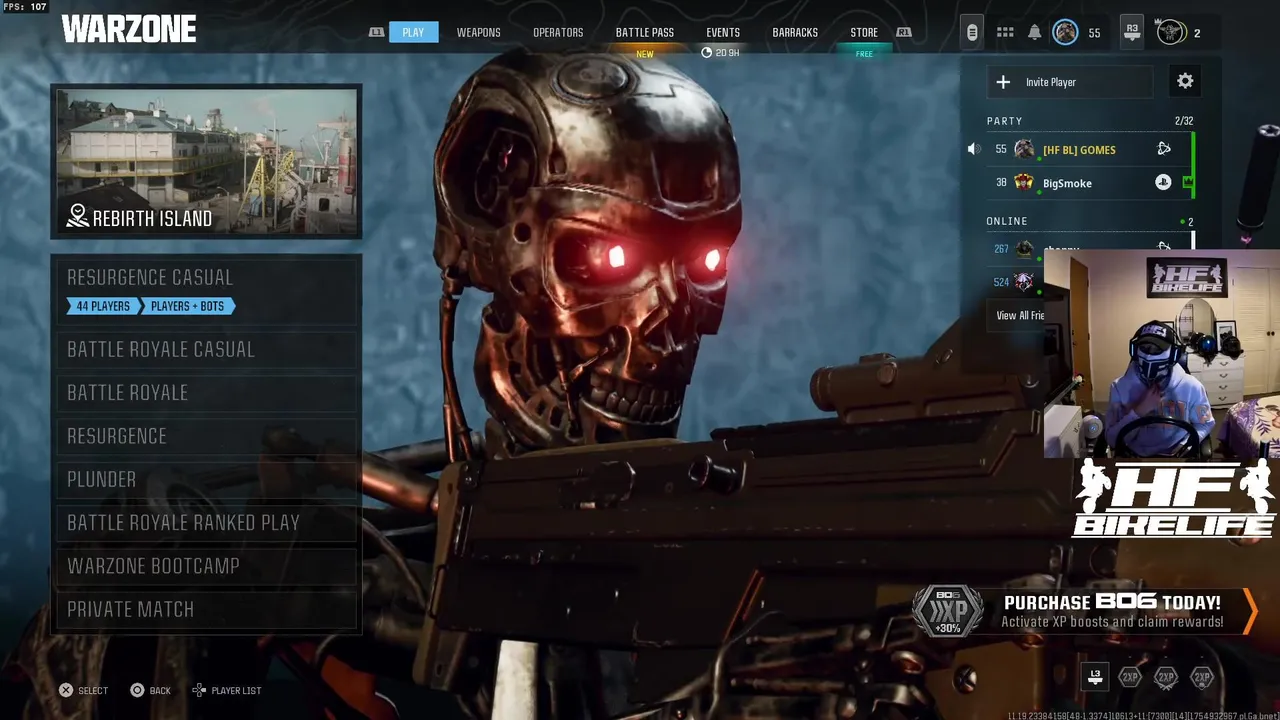Click the Players + Bots tag
The width and height of the screenshot is (1280, 720).
(x=188, y=306)
